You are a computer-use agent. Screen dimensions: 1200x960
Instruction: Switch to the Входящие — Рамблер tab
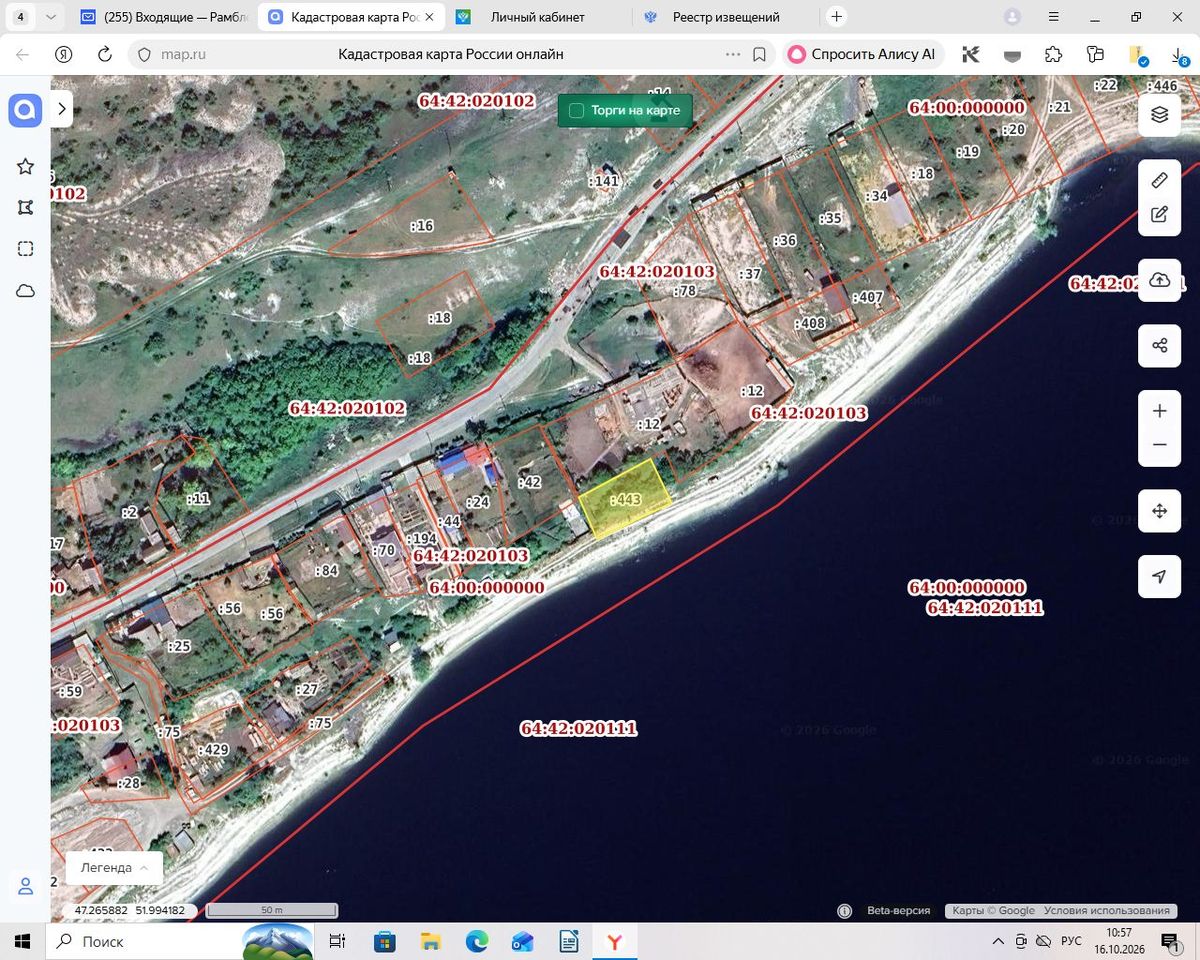tap(164, 17)
